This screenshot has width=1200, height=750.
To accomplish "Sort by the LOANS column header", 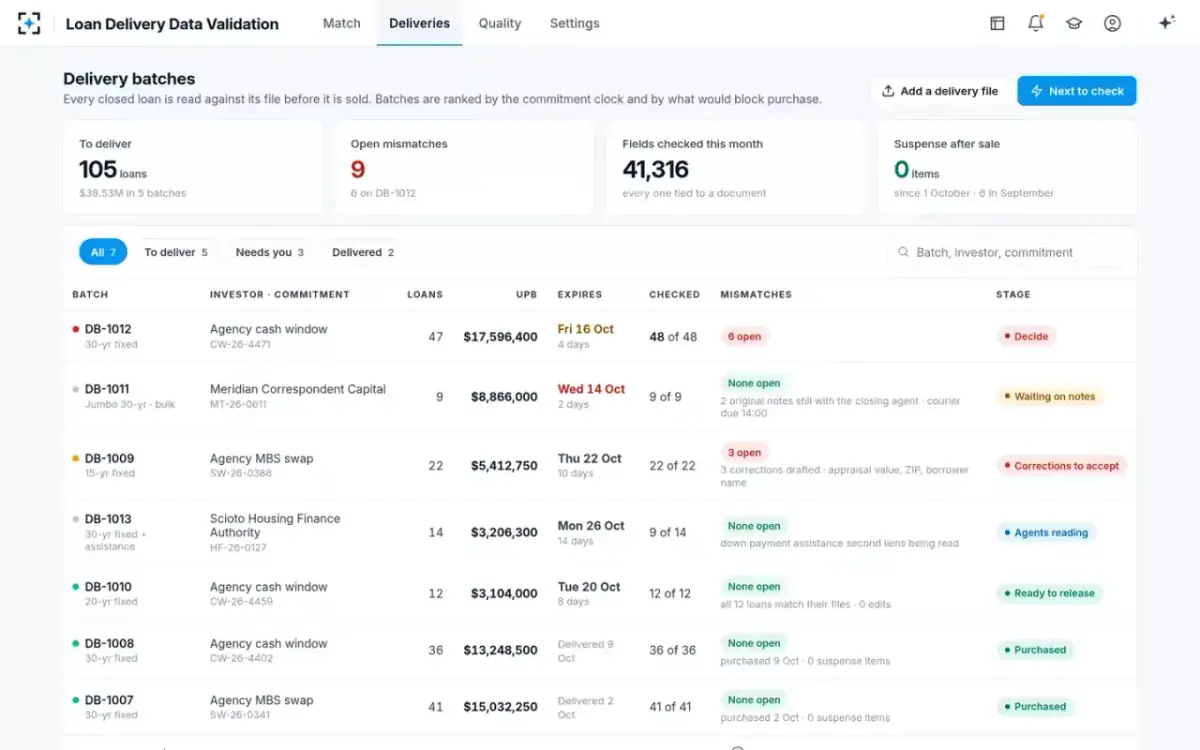I will coord(425,295).
